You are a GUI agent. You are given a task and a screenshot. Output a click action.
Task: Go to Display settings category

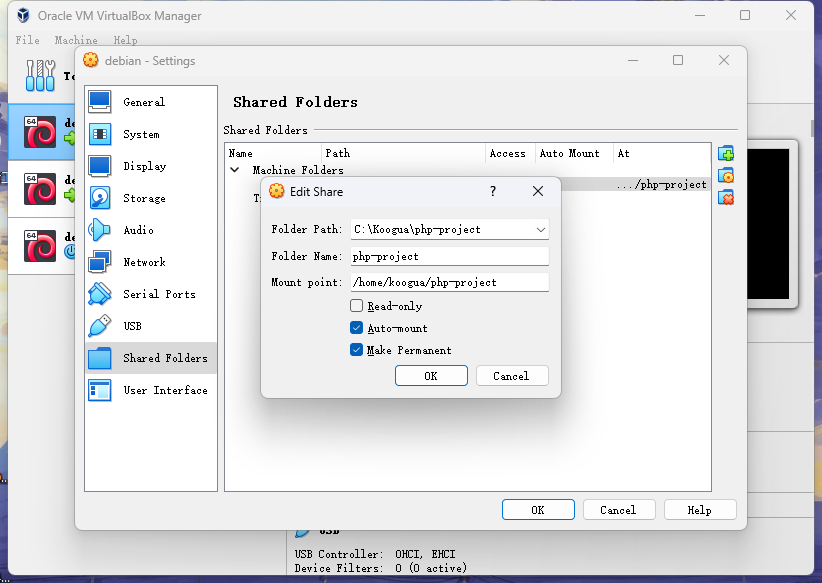coord(144,166)
